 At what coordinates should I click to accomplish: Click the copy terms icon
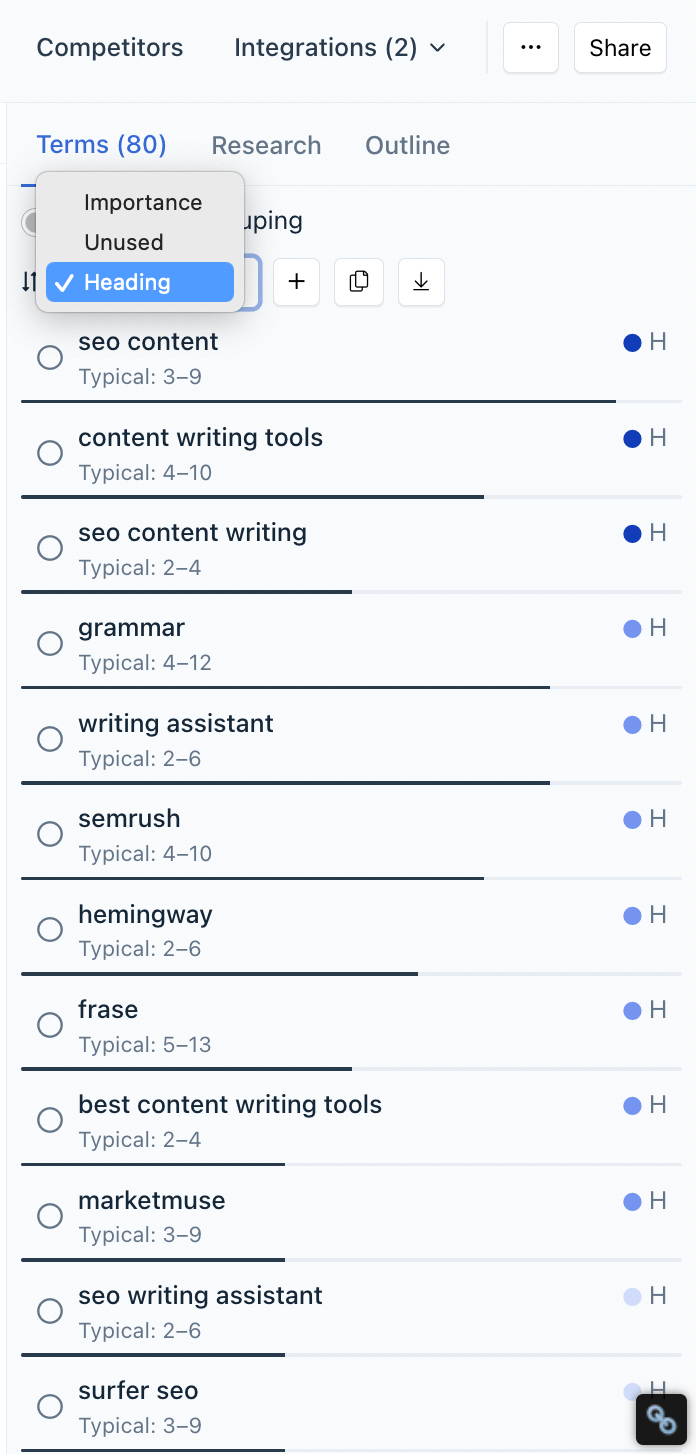(x=358, y=282)
